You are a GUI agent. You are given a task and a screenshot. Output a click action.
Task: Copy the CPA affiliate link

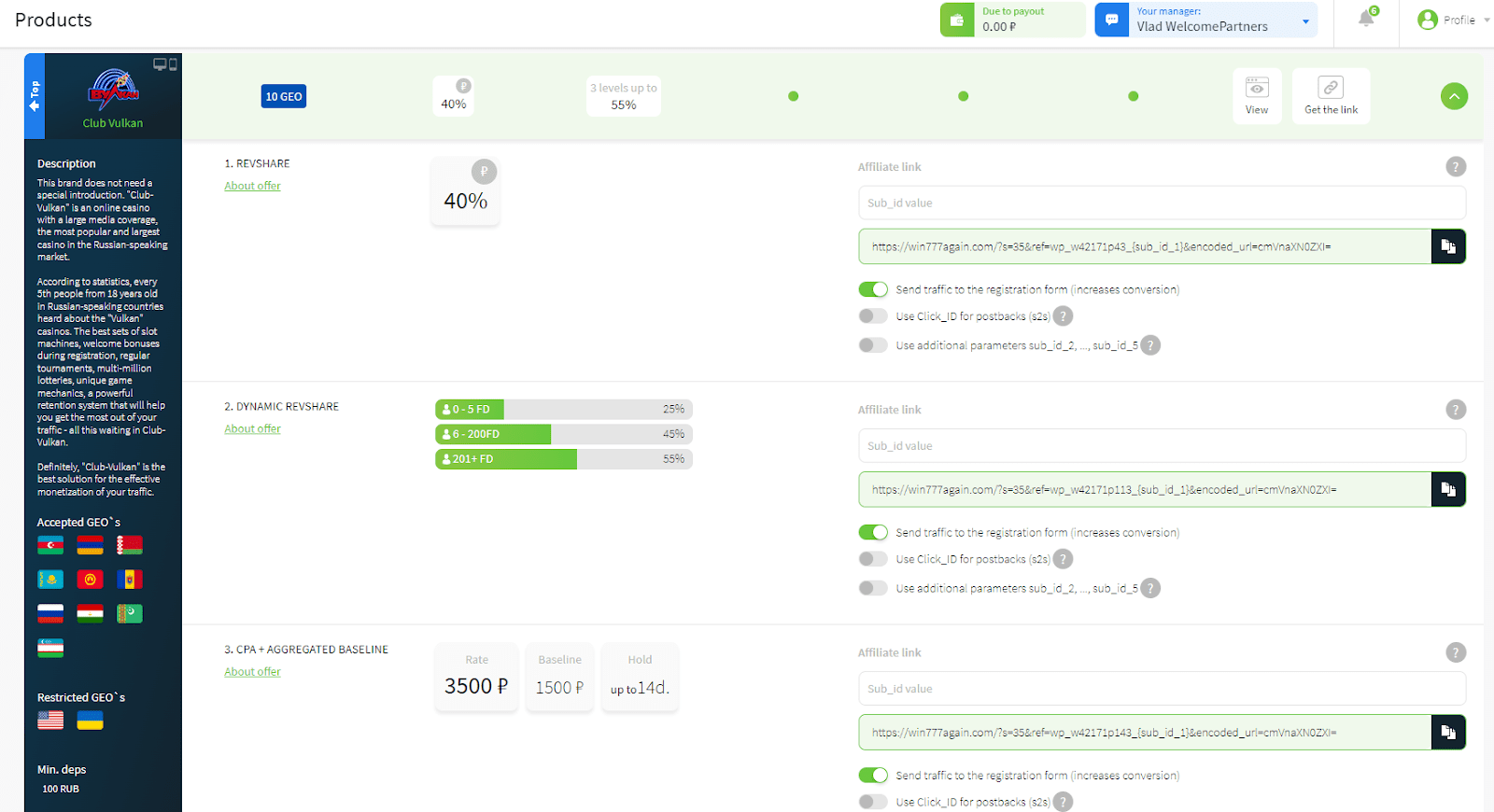1448,733
